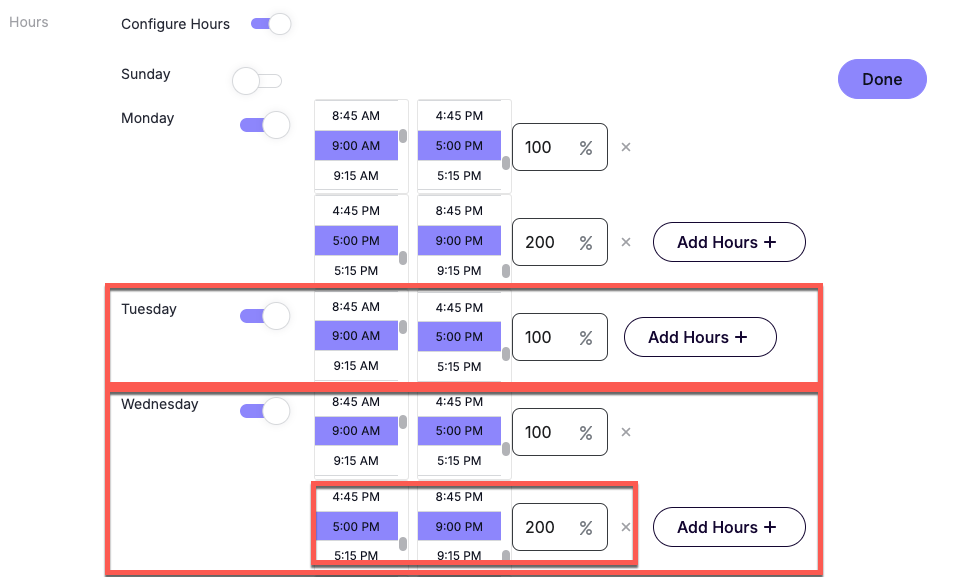Click highlighted 9:00 AM in Monday start
This screenshot has width=978, height=577.
[x=356, y=146]
